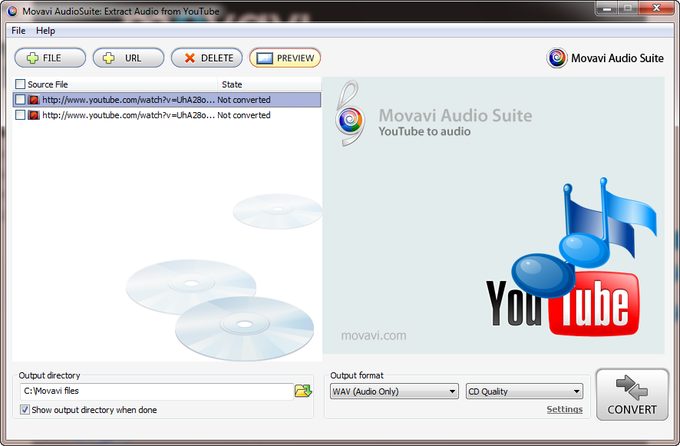This screenshot has width=680, height=446.
Task: Open the PREVIEW button
Action: click(285, 58)
